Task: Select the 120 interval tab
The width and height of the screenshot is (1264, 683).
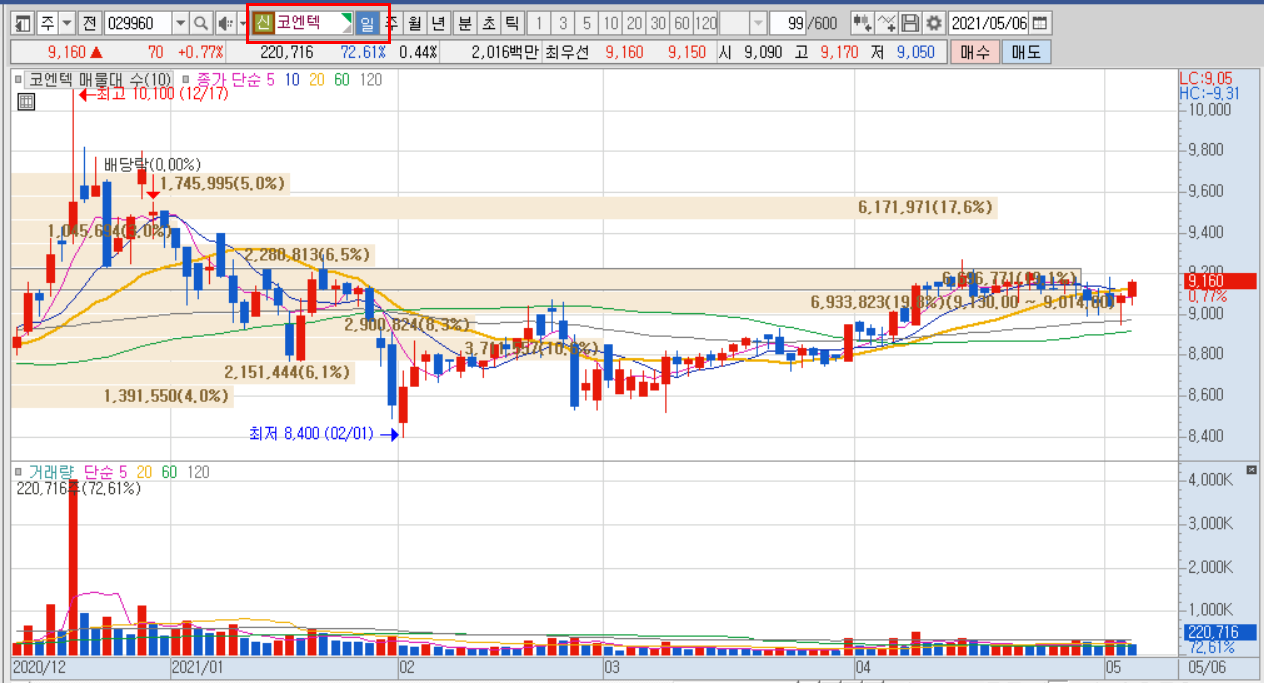Action: click(x=706, y=23)
